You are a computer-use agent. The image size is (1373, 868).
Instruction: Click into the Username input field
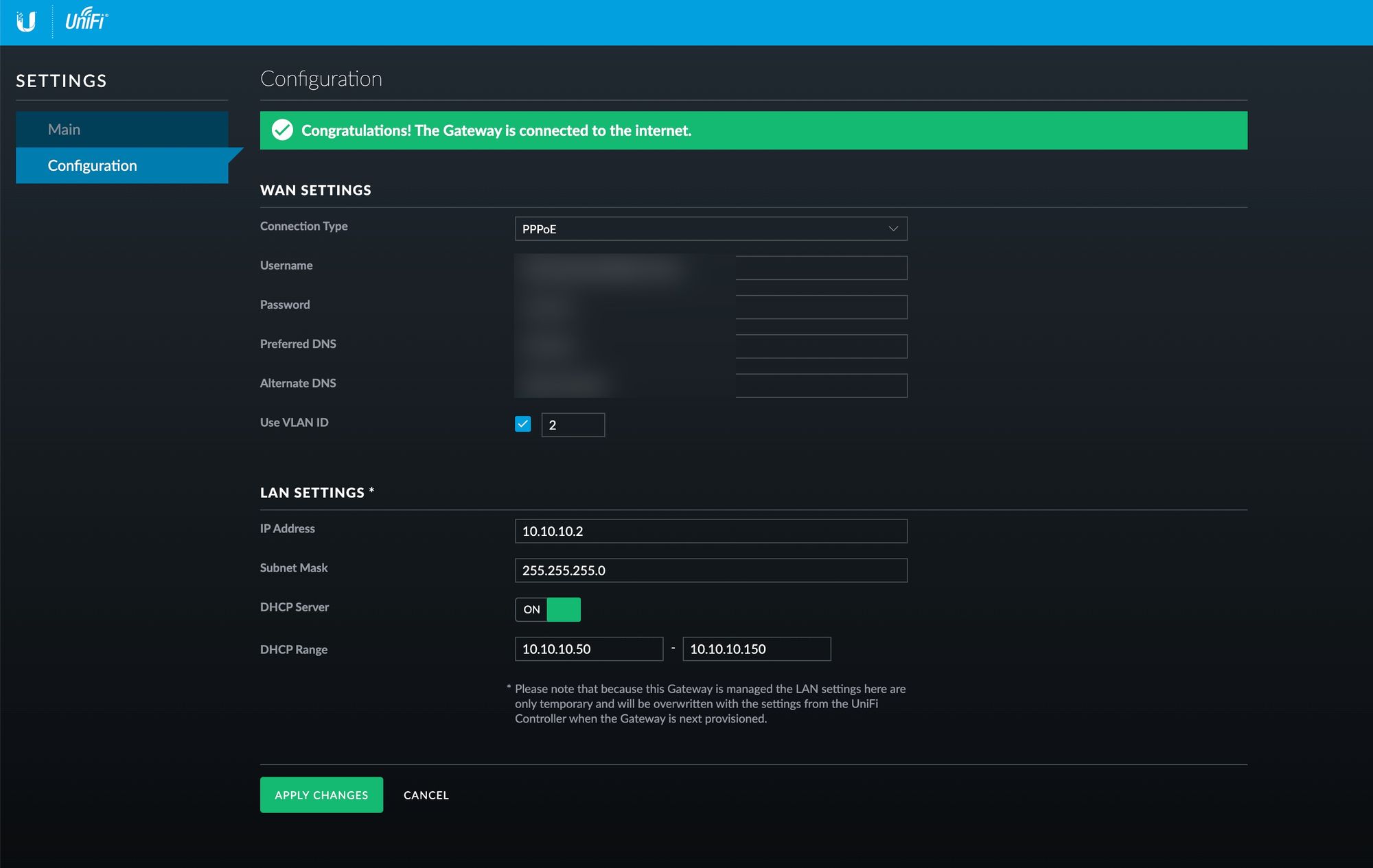pos(820,268)
